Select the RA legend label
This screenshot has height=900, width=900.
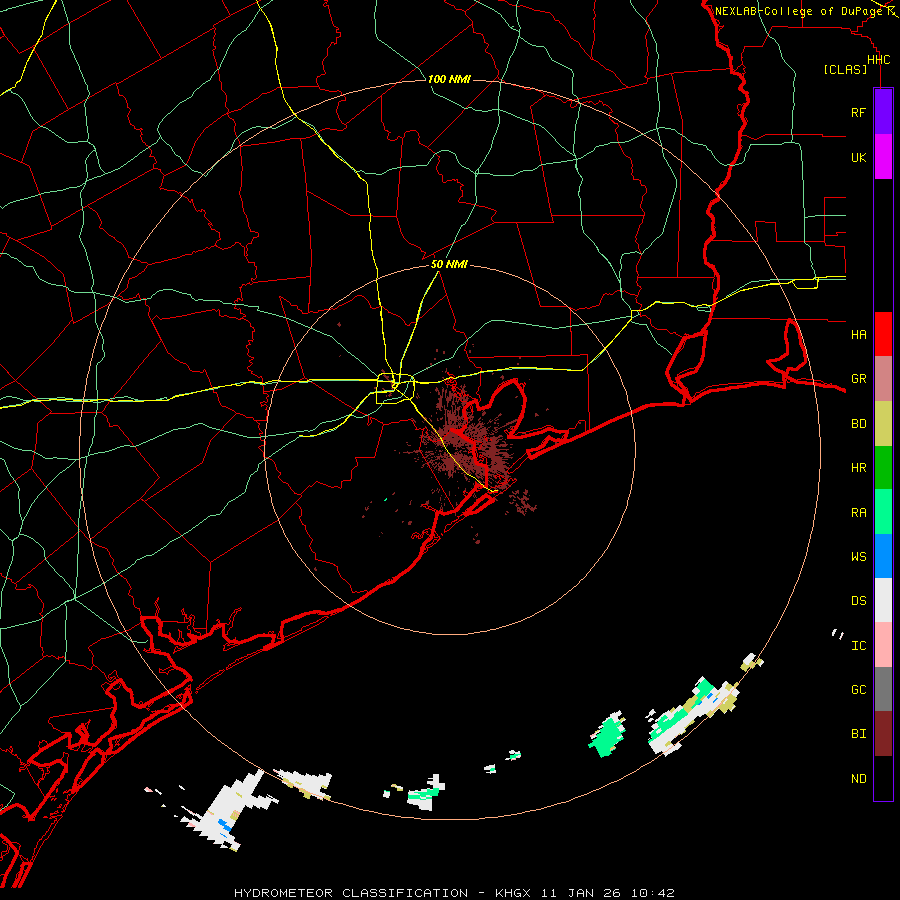(858, 513)
